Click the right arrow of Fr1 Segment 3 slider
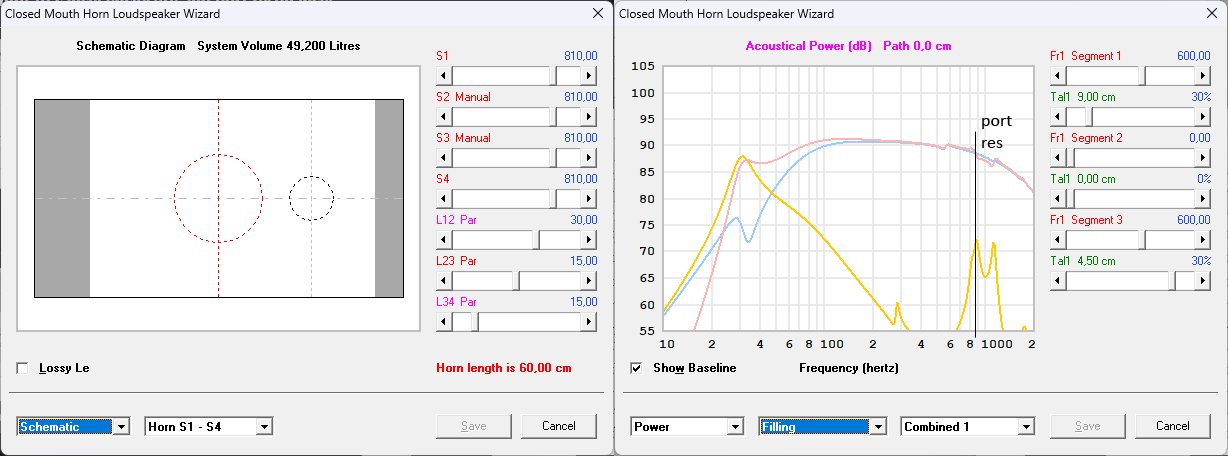Screen dimensions: 1228x456 (1203, 240)
